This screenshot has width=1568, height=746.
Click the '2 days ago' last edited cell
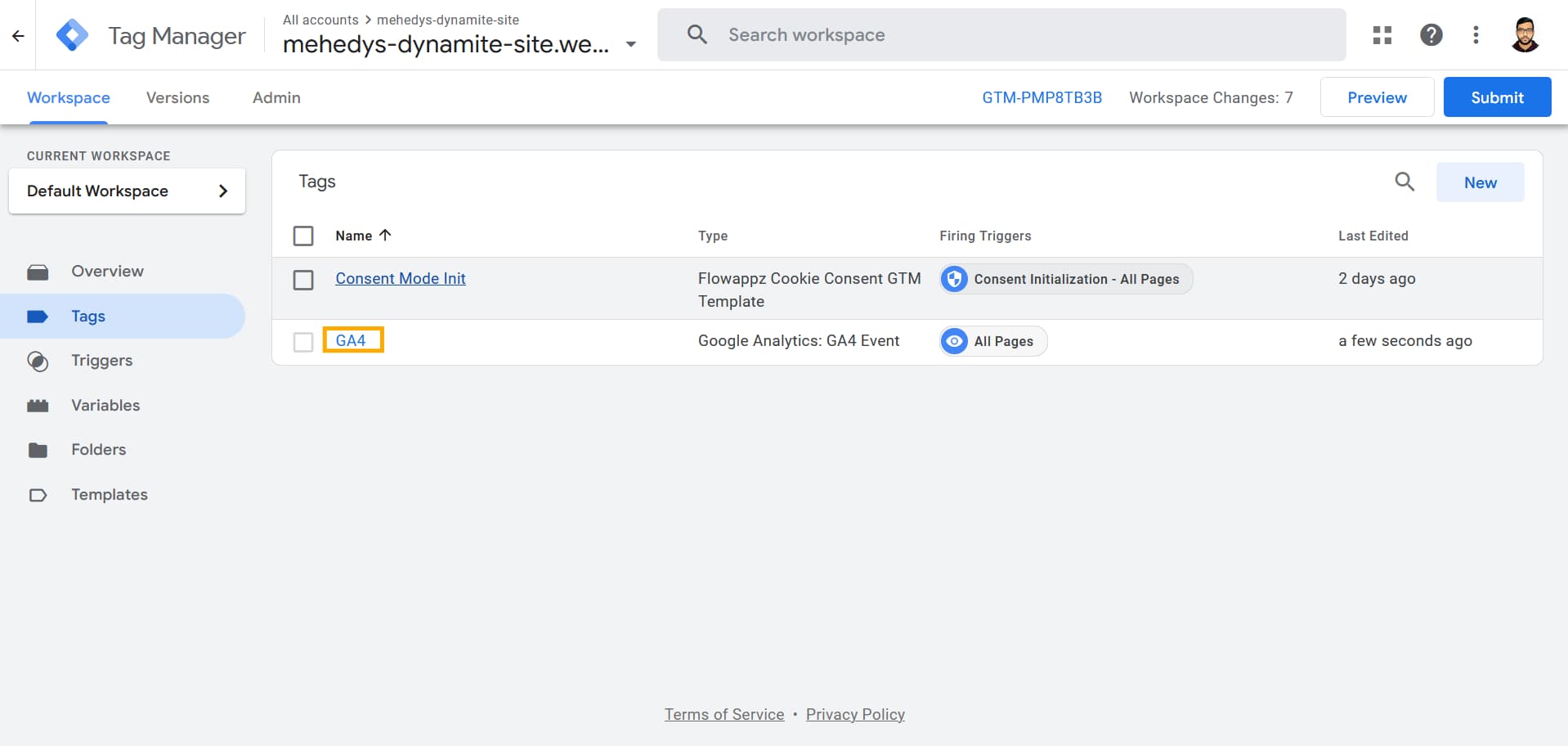click(1377, 278)
